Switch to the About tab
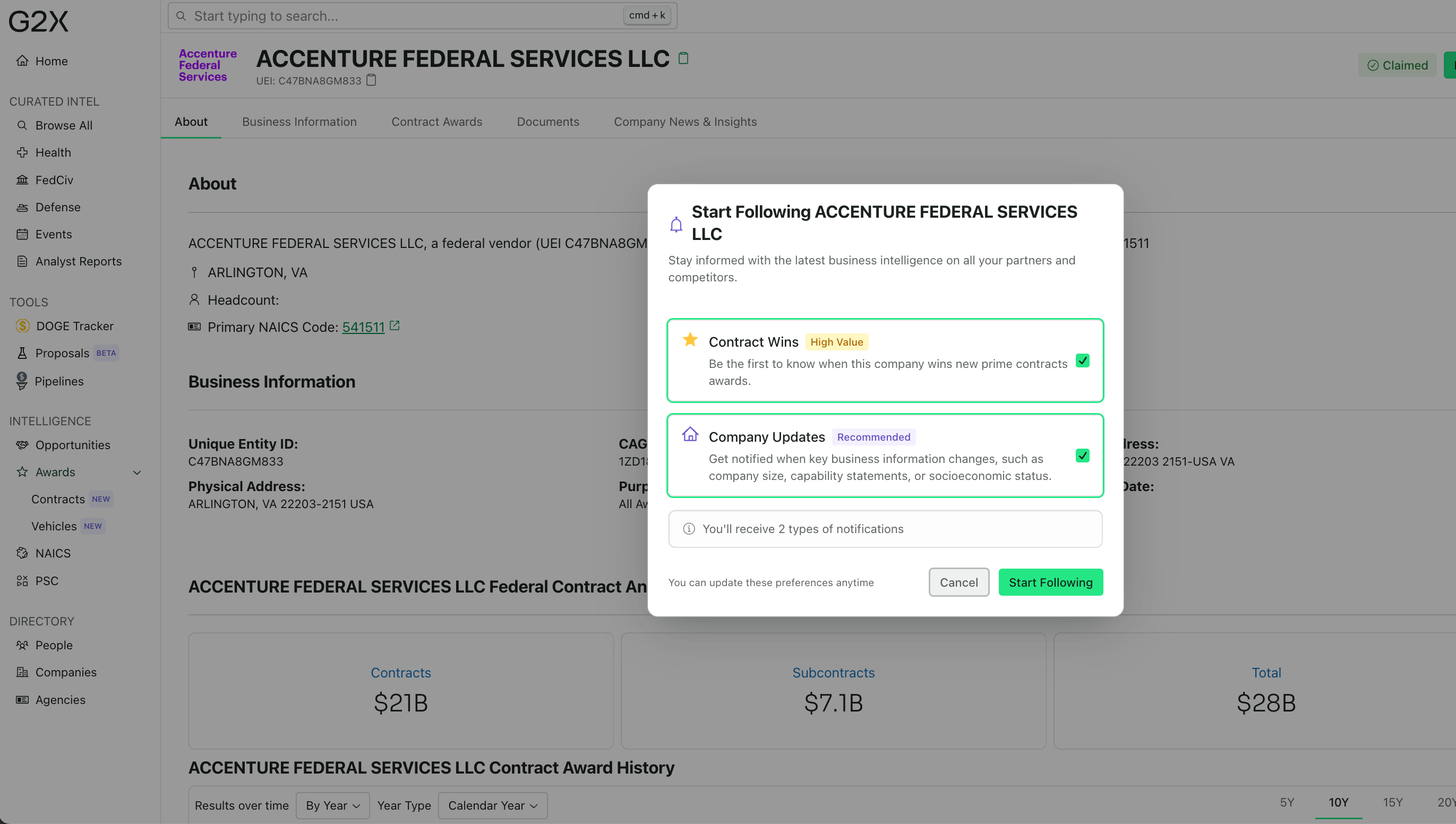This screenshot has height=824, width=1456. click(191, 122)
